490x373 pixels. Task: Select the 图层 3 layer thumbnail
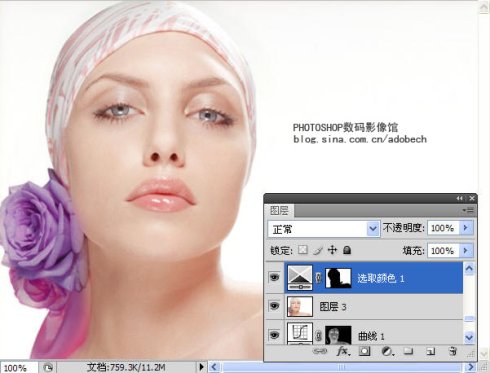300,306
